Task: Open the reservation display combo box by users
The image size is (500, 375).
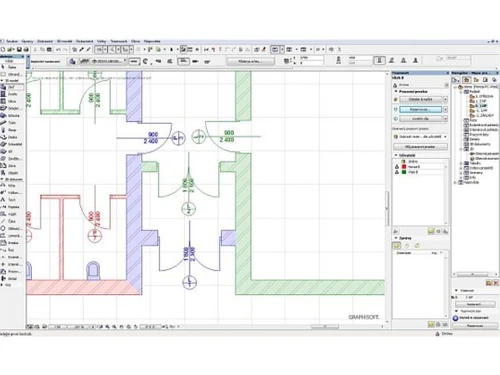Action: 420,137
